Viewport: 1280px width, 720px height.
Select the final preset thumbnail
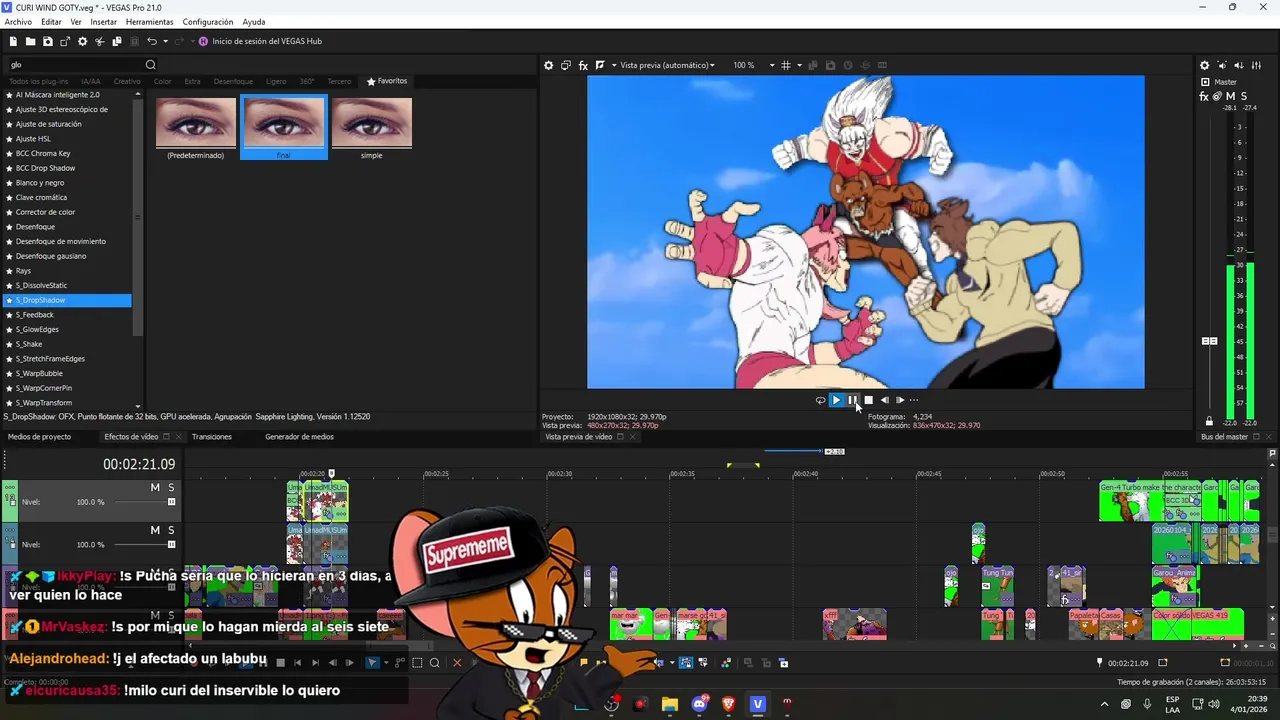[x=283, y=128]
